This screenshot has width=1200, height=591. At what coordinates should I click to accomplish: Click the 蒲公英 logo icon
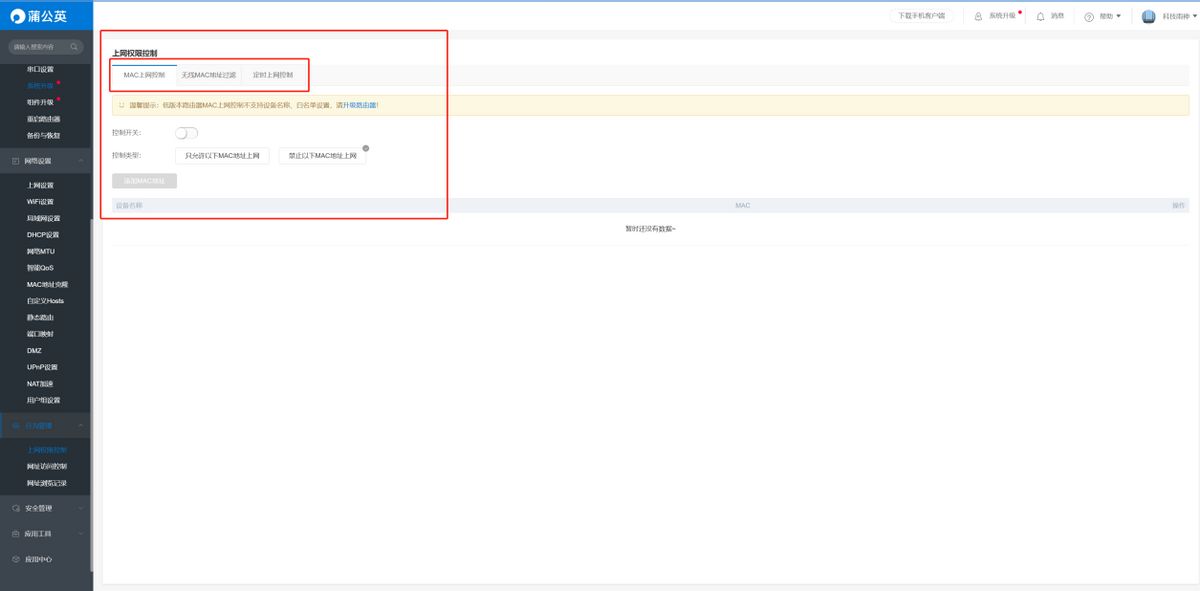(x=16, y=16)
